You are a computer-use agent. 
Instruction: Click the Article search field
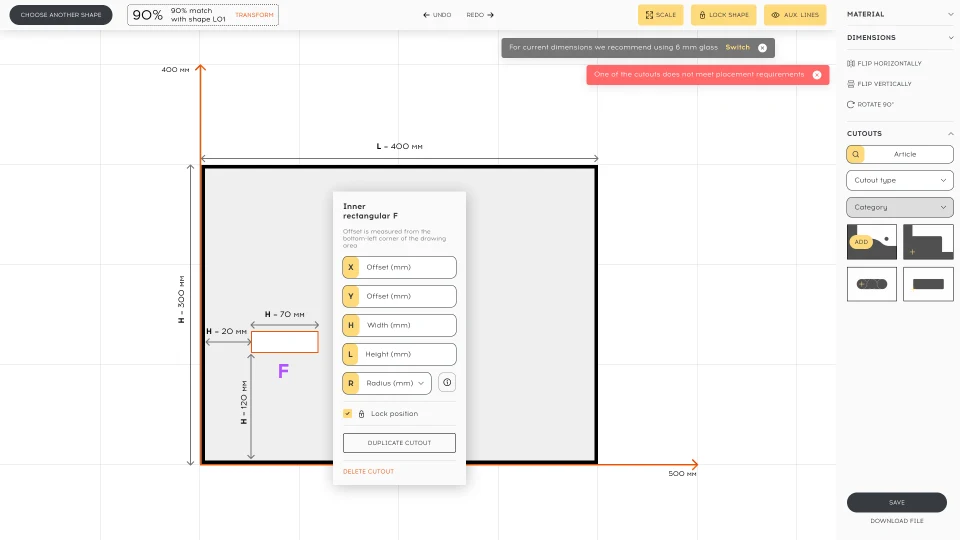pyautogui.click(x=900, y=154)
